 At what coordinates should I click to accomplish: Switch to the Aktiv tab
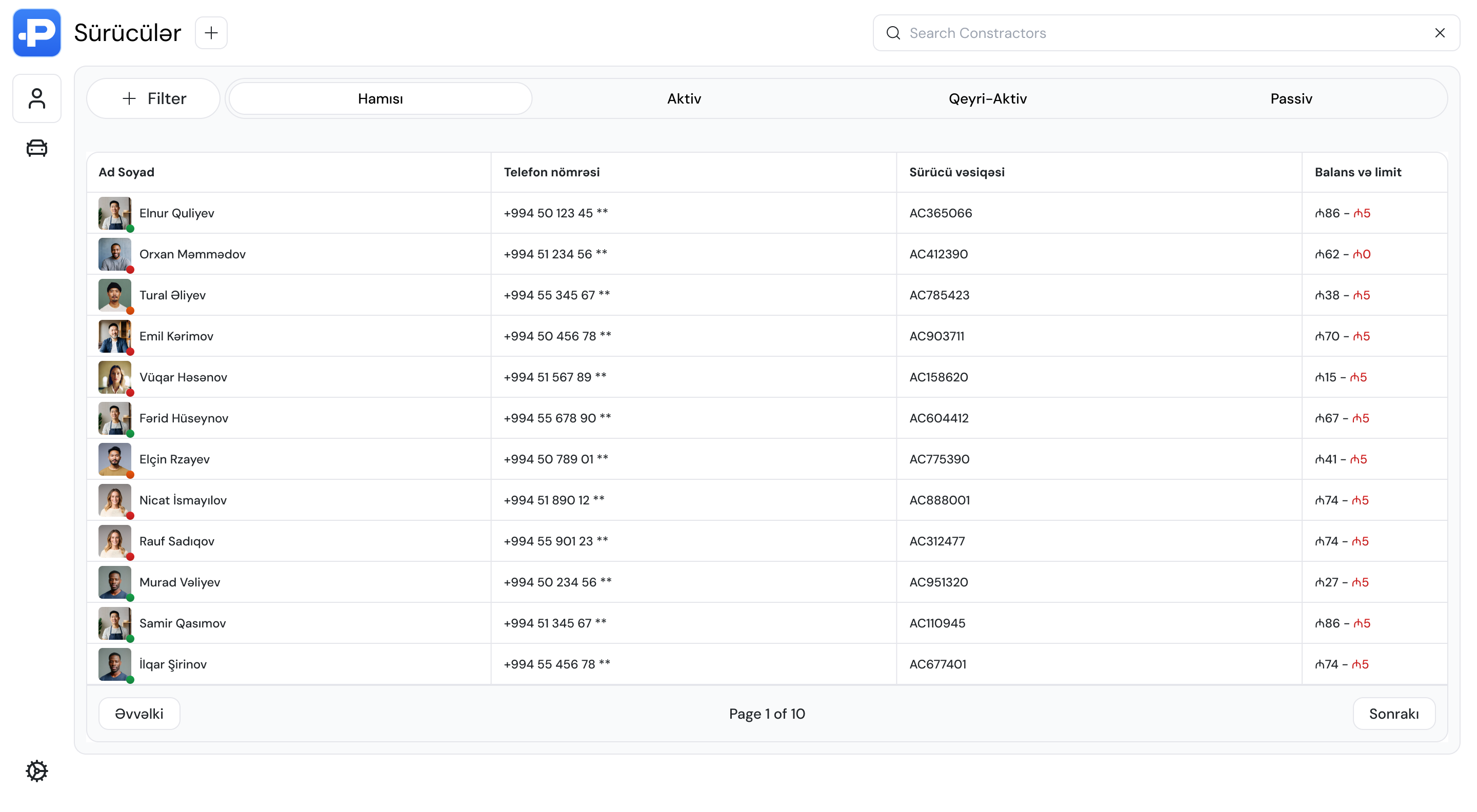684,98
